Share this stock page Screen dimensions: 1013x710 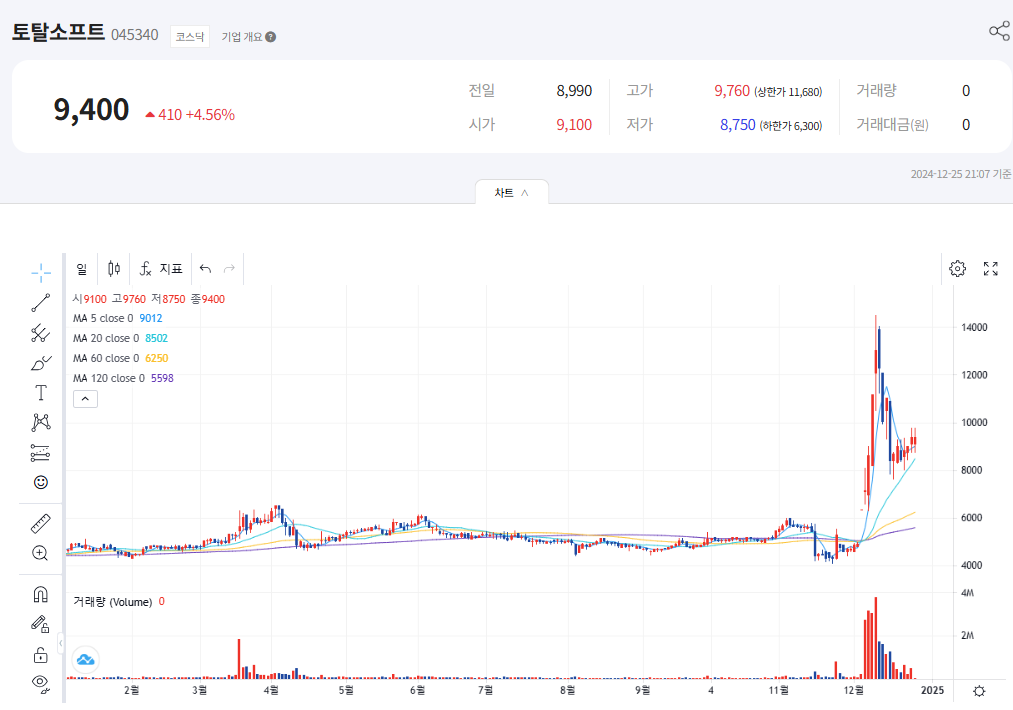click(x=999, y=31)
